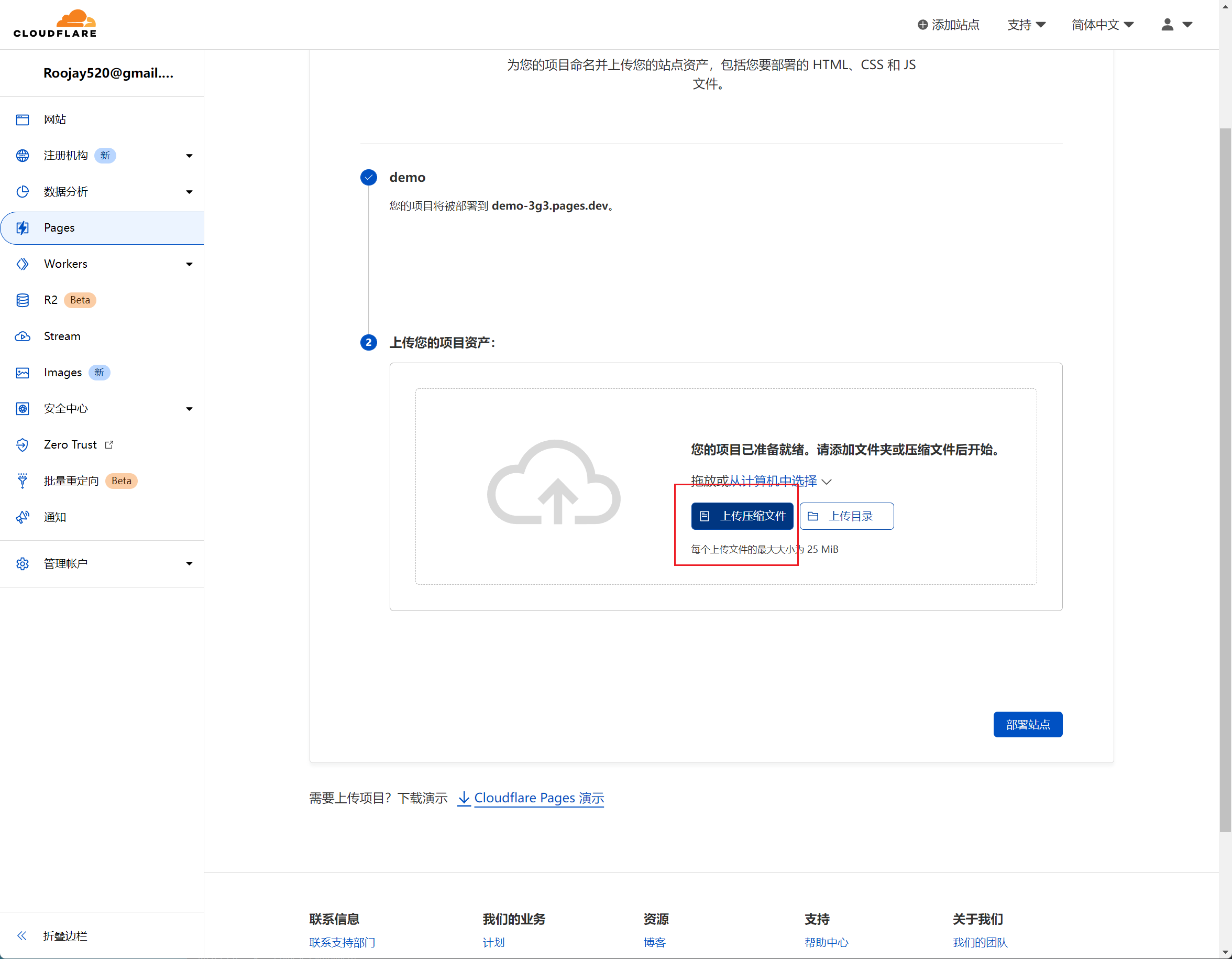This screenshot has width=1232, height=959.
Task: Expand the 注册机构 sidebar submenu
Action: (189, 156)
